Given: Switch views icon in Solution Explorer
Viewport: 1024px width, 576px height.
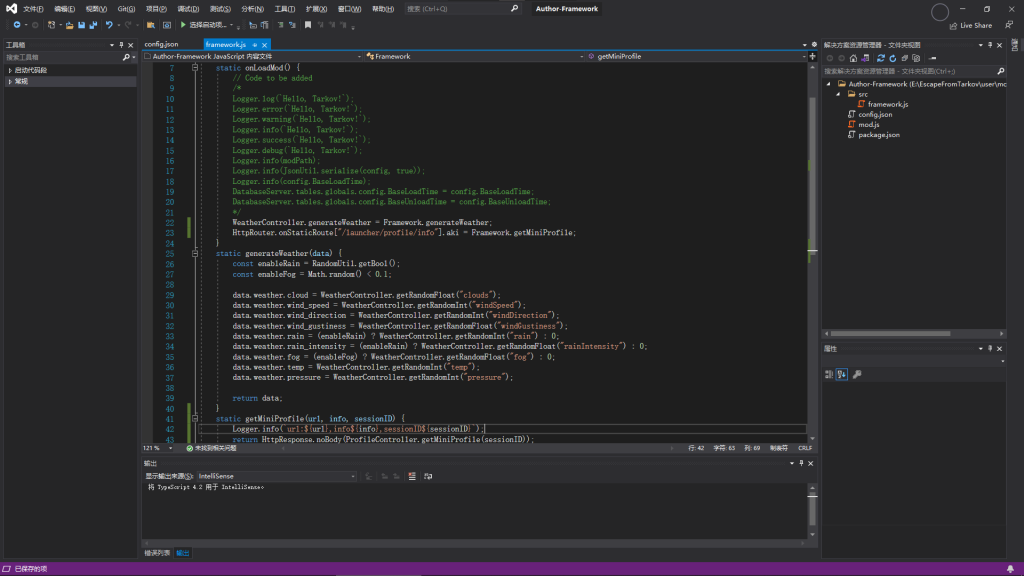Looking at the screenshot, I should coord(865,58).
